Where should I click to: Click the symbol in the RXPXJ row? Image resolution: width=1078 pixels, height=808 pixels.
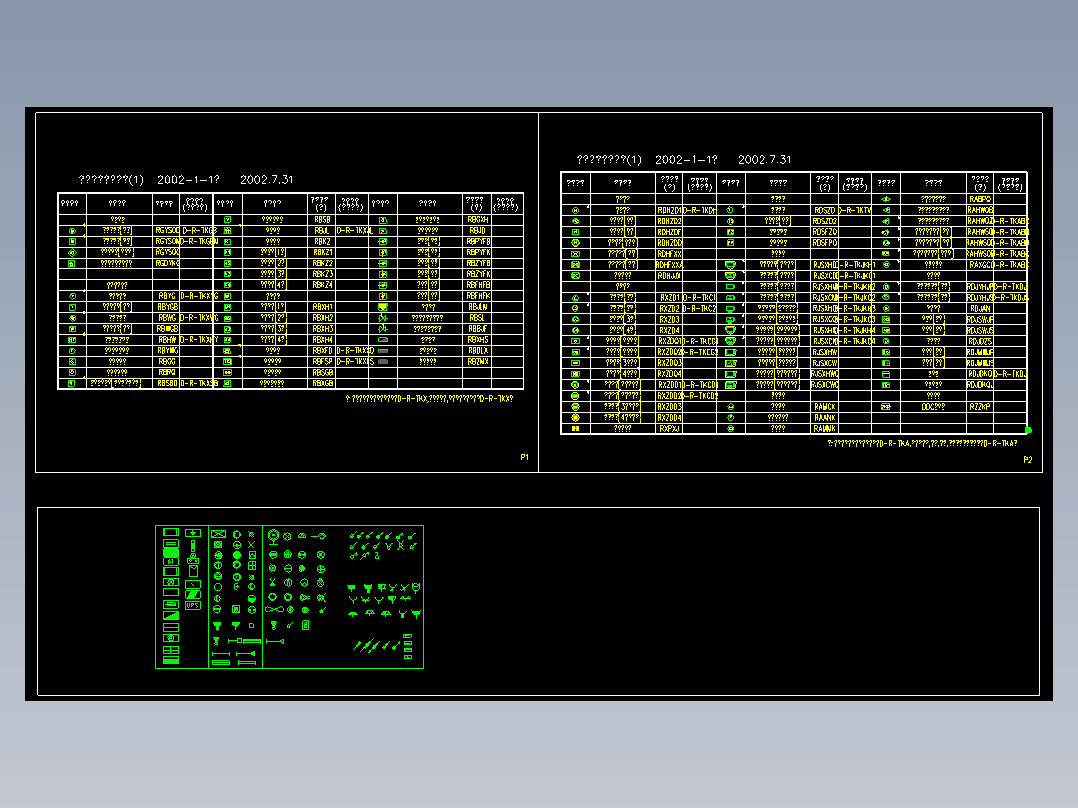coord(575,428)
